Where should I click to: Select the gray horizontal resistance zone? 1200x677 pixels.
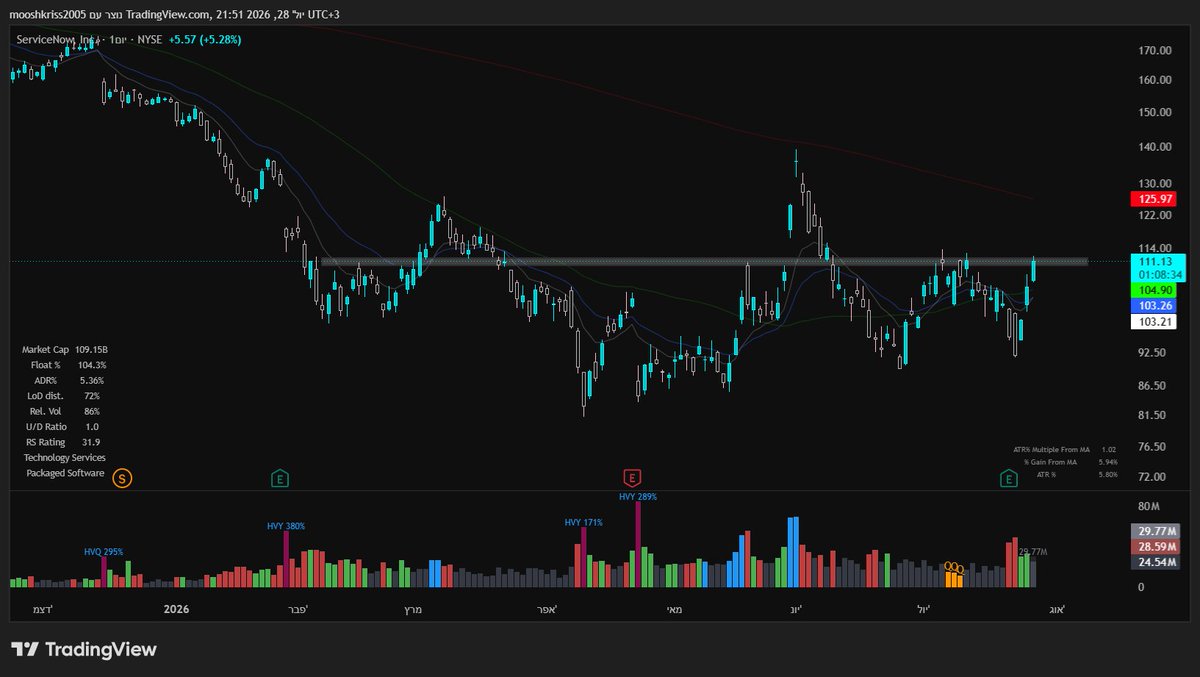(704, 262)
